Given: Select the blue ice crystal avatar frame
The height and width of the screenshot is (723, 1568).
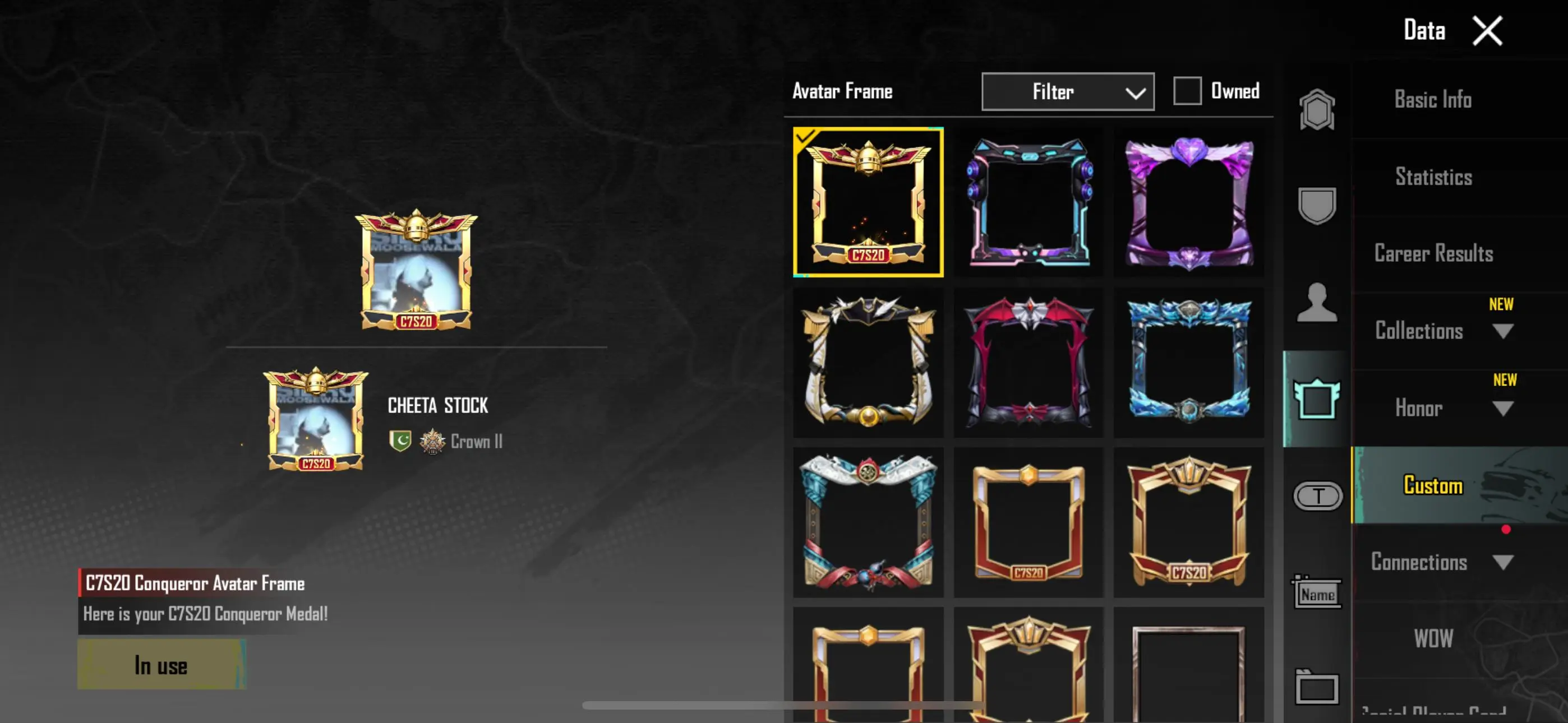Looking at the screenshot, I should coord(1189,362).
